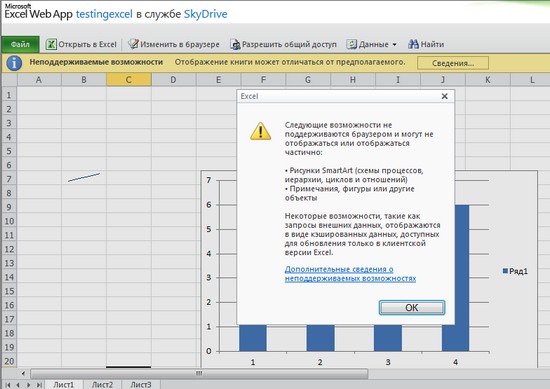Open Дополнительные сведения о неподдерживаемых возможностях link
This screenshot has height=389, width=550.
click(x=350, y=274)
